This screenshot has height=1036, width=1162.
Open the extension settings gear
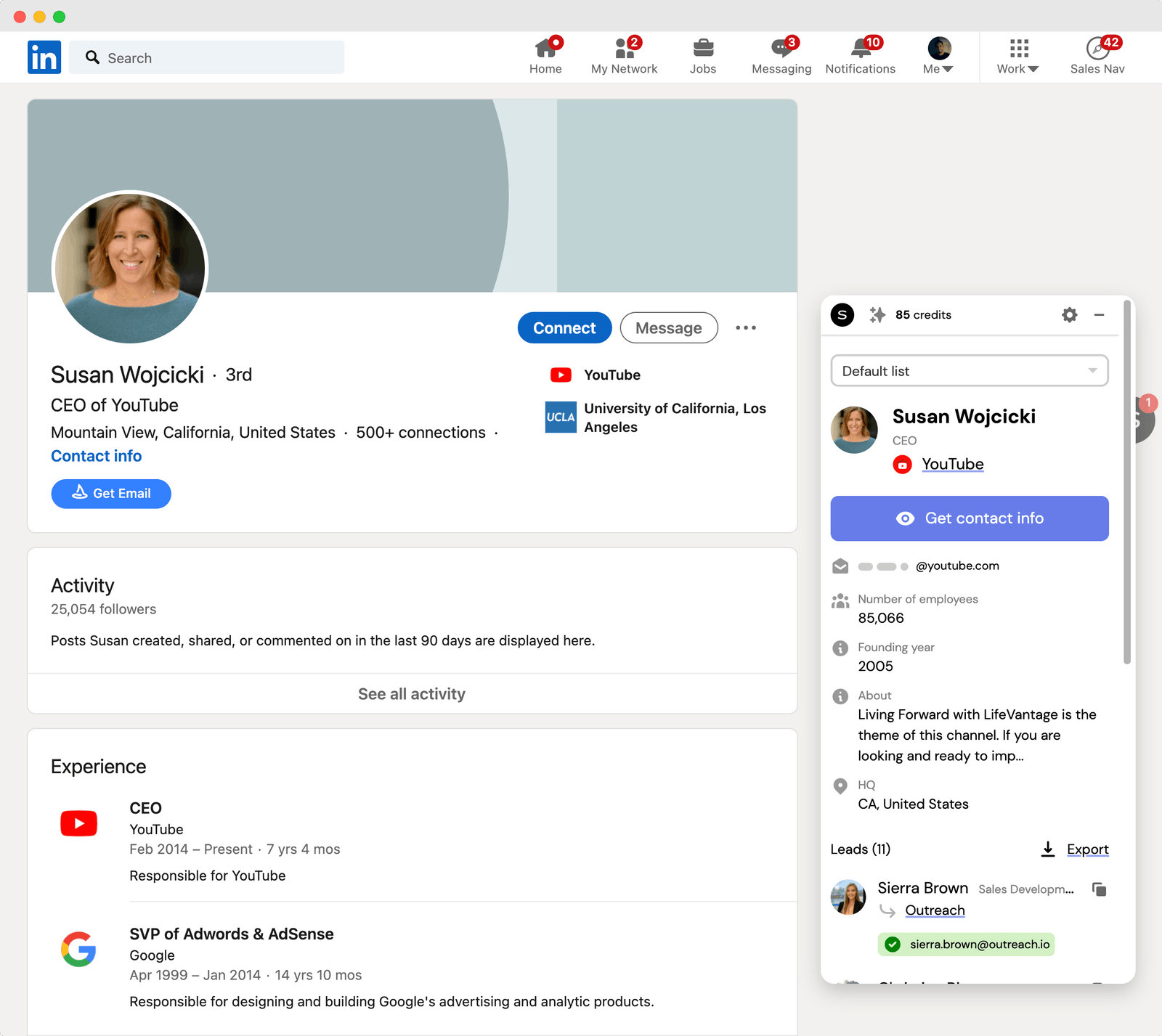1069,314
